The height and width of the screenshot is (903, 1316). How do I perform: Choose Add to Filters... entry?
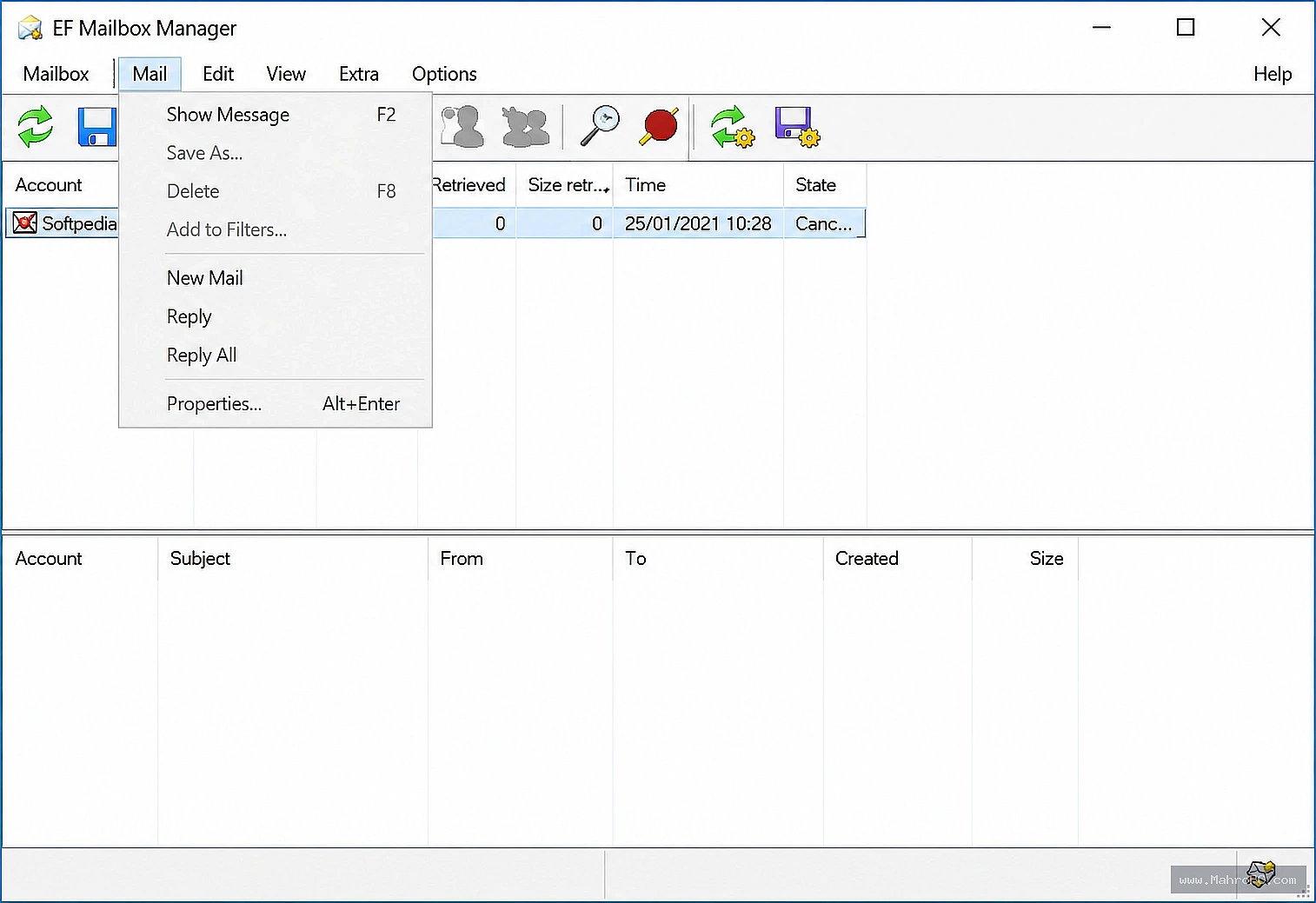[276, 229]
